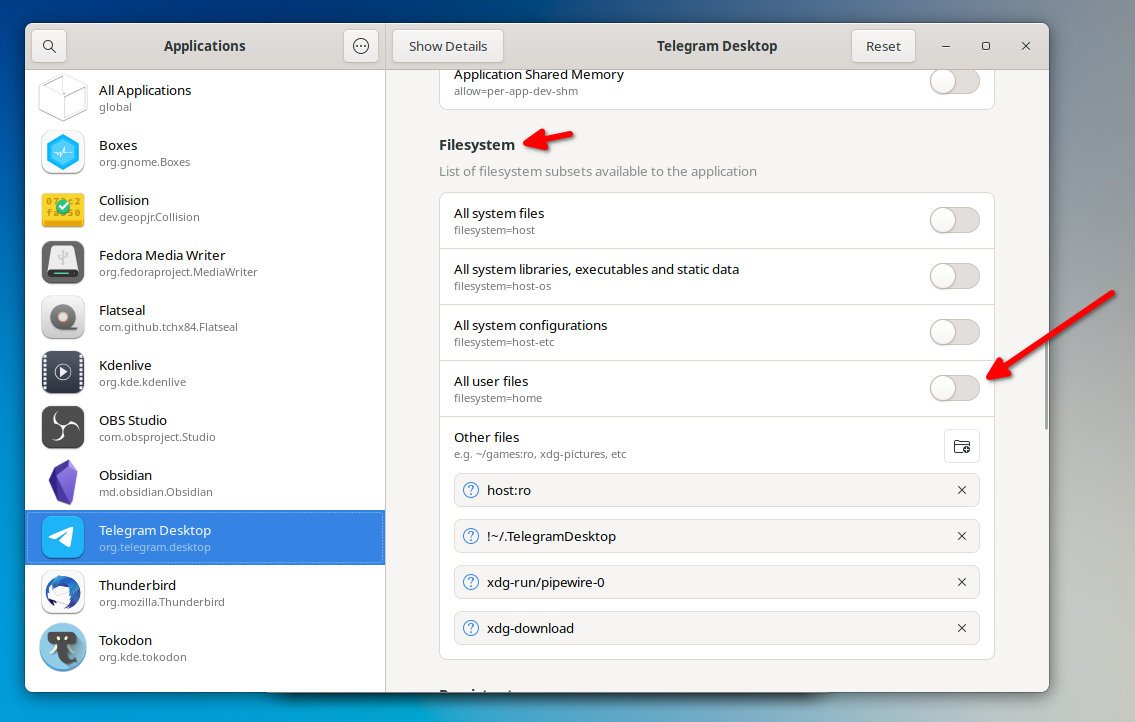Click the help icon beside xdg-run/pipewire-0

[470, 582]
